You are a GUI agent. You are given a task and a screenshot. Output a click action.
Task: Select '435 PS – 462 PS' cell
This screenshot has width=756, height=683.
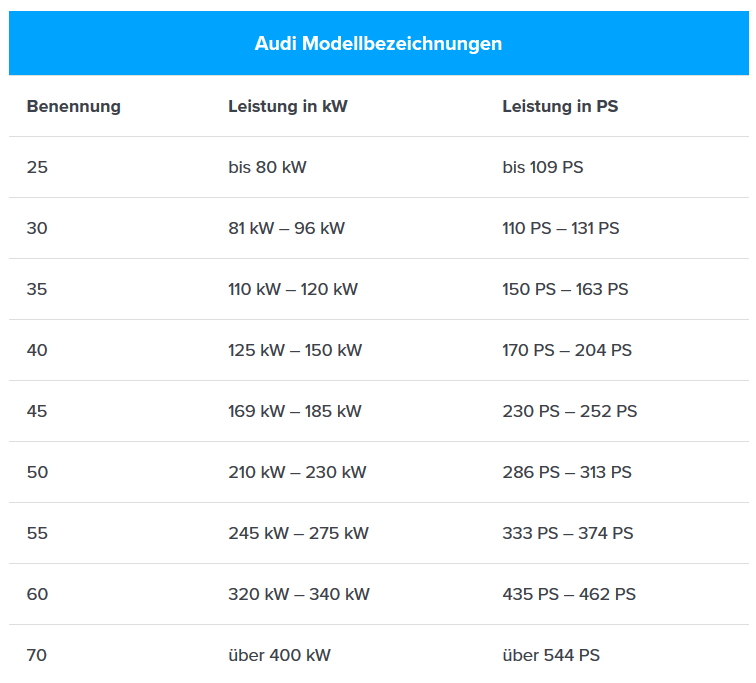click(x=569, y=594)
